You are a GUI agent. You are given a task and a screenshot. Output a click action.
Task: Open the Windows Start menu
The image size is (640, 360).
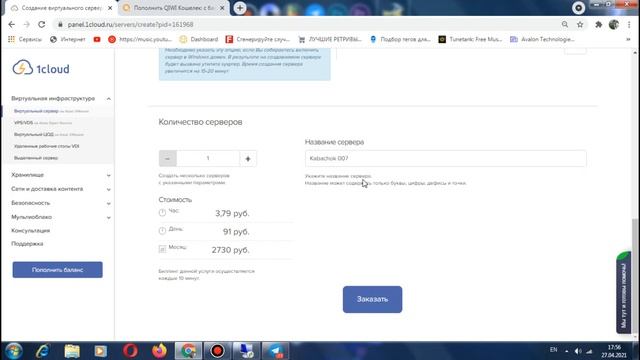13,351
